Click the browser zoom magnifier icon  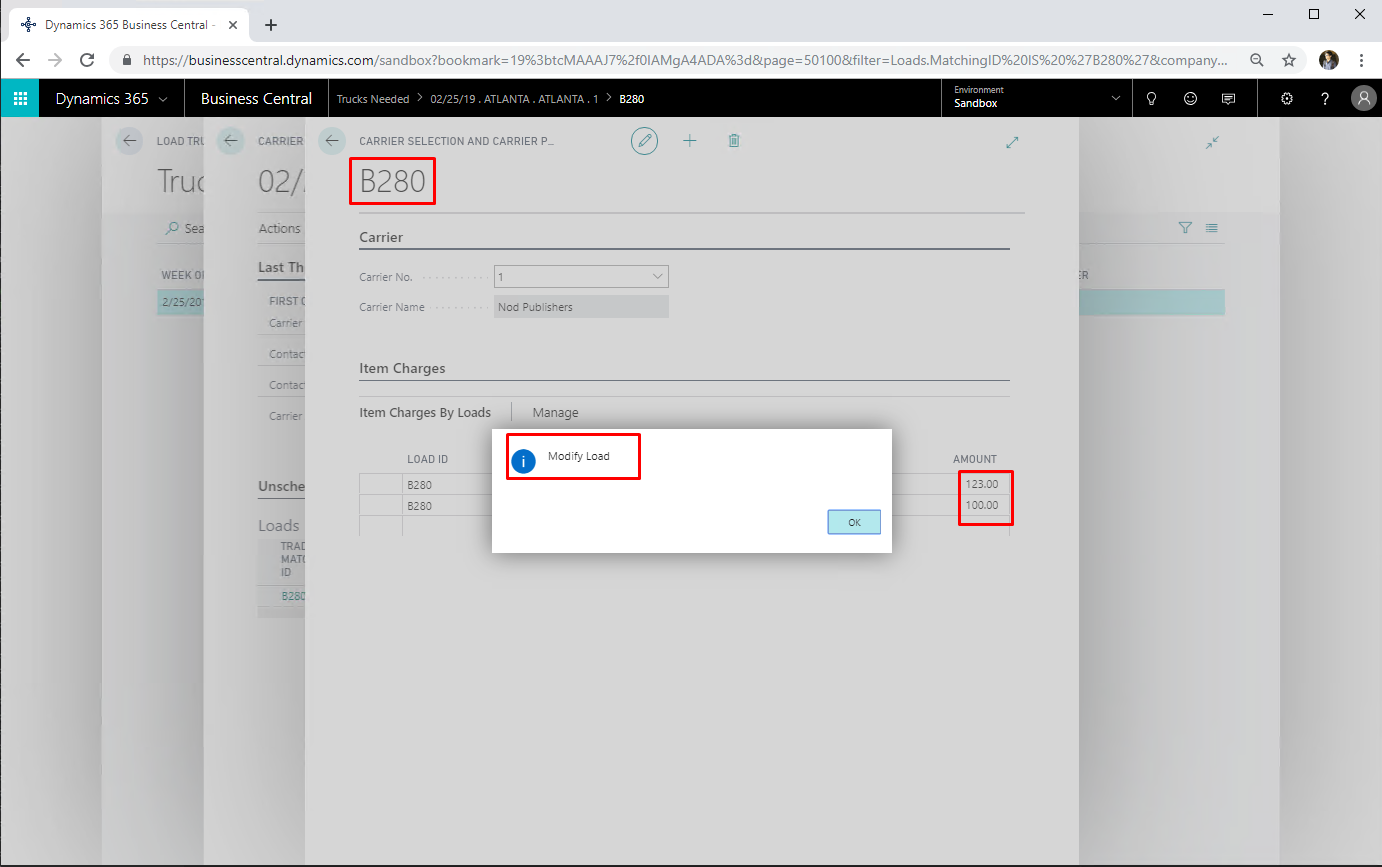(x=1256, y=60)
